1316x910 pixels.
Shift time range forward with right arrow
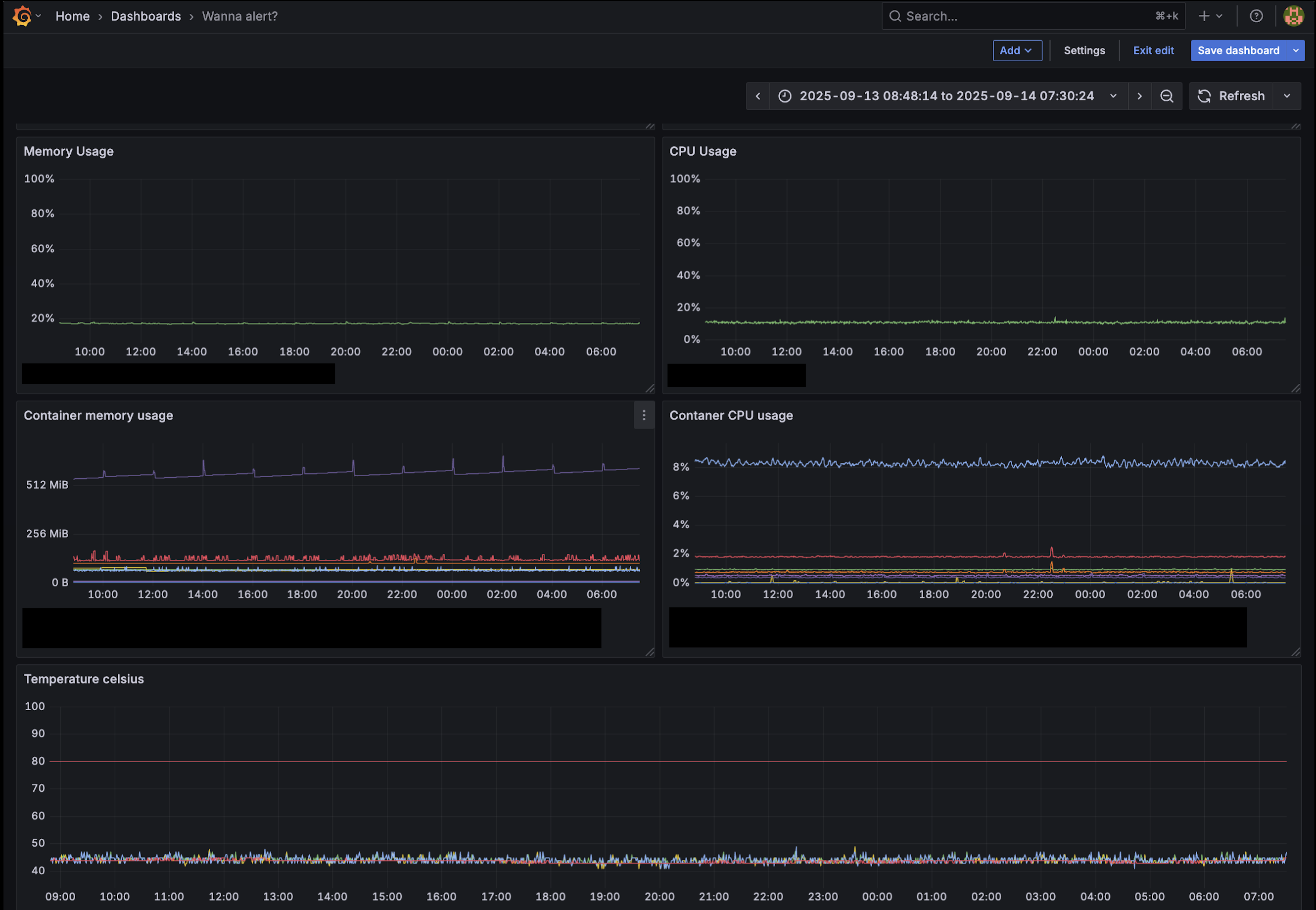(1139, 96)
